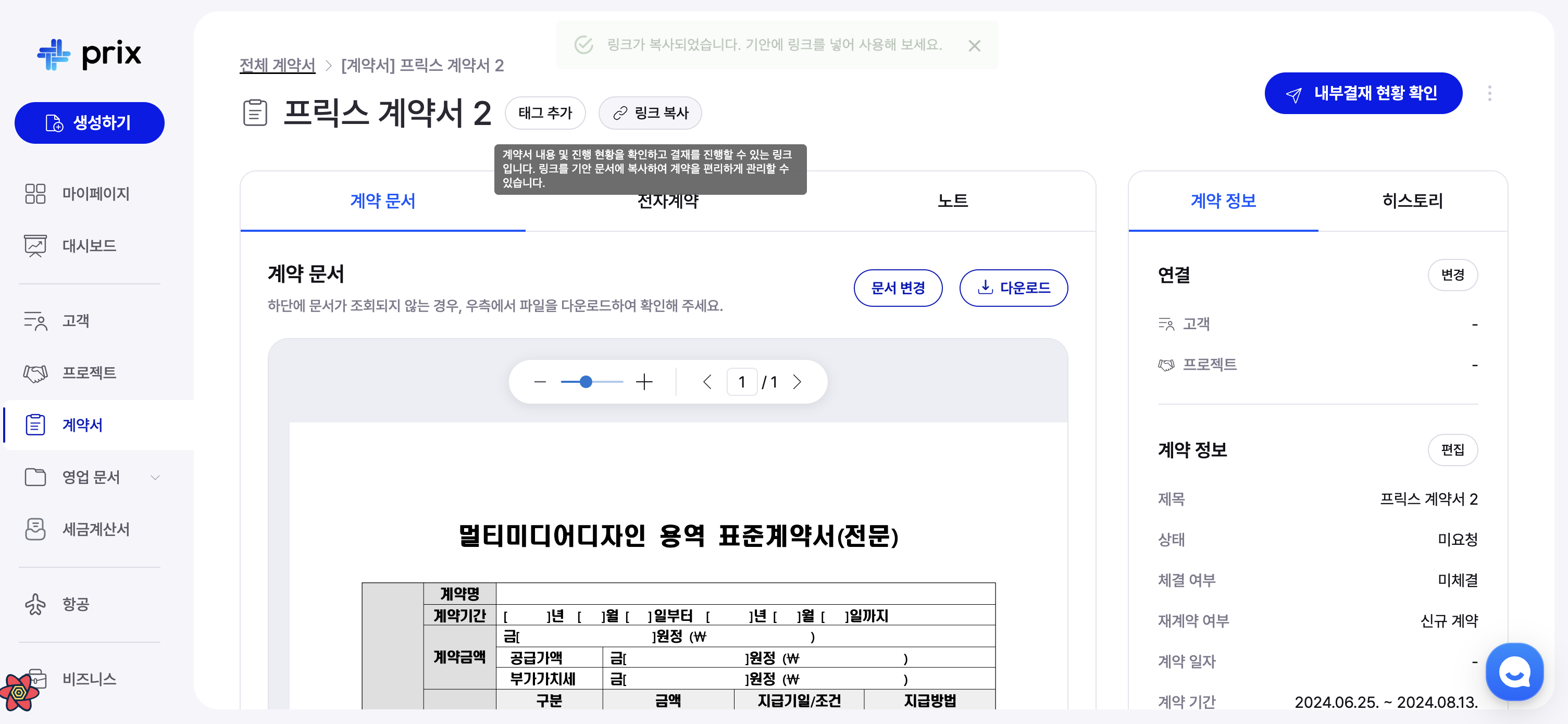
Task: Open three-dot more options menu
Action: point(1489,93)
